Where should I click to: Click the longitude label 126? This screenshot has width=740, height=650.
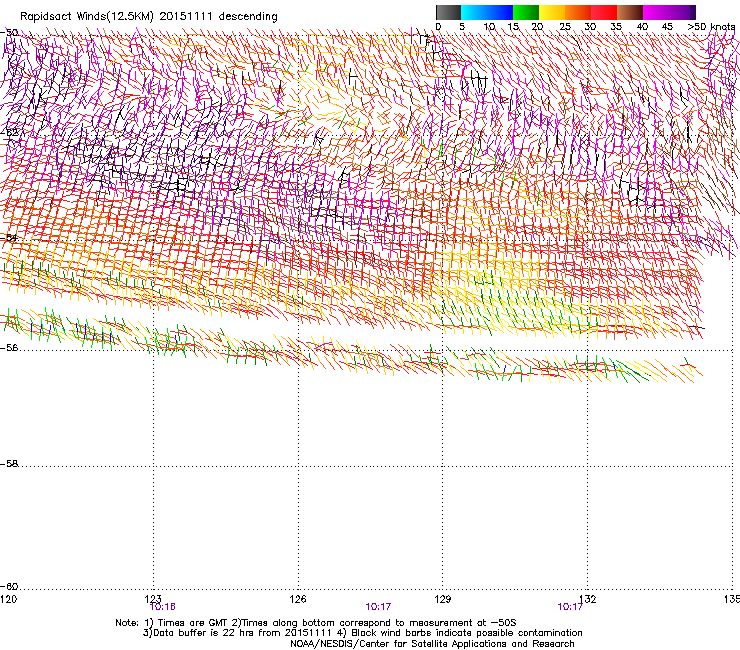298,599
